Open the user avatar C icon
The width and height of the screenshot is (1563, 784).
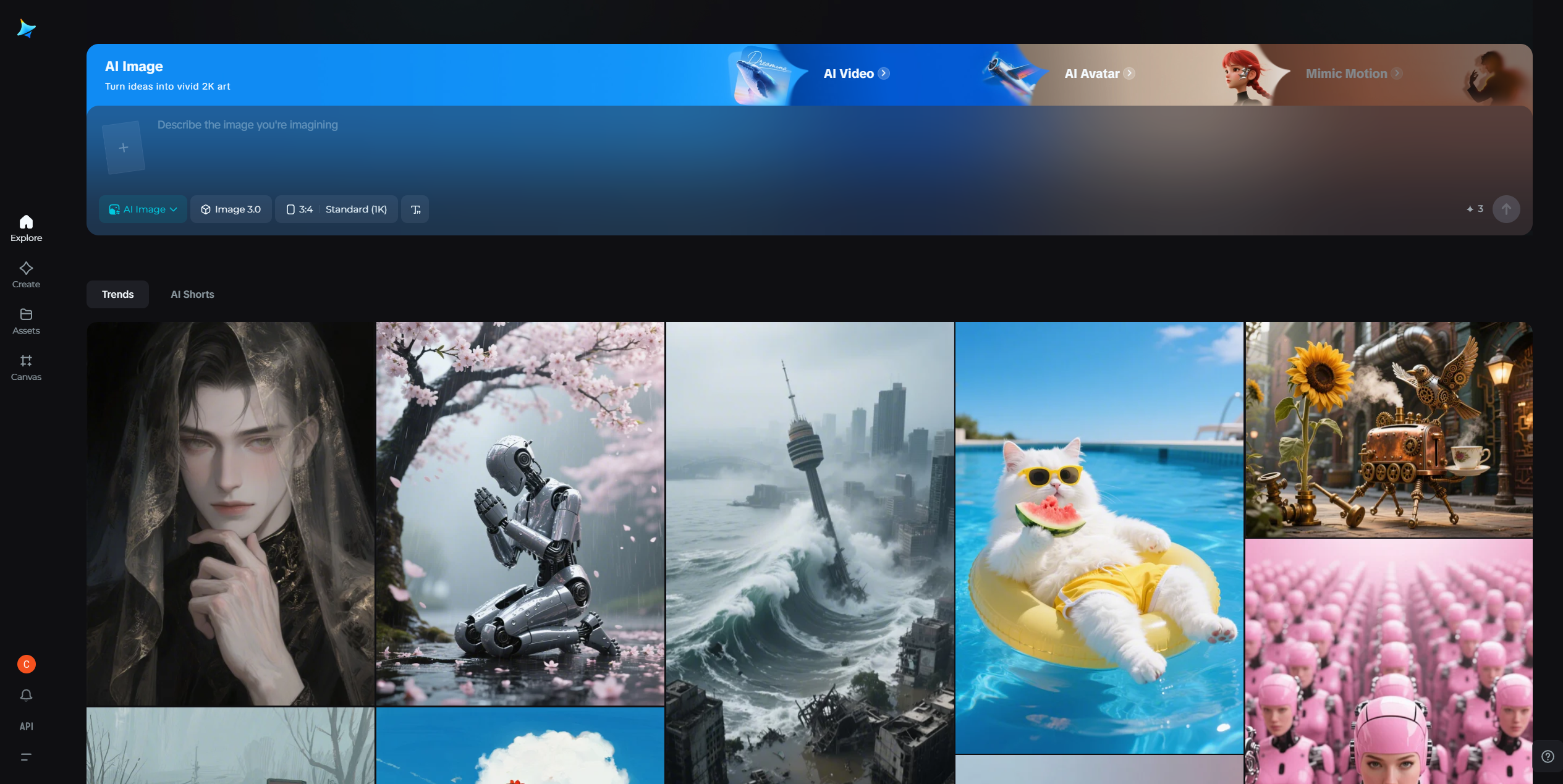[x=26, y=664]
